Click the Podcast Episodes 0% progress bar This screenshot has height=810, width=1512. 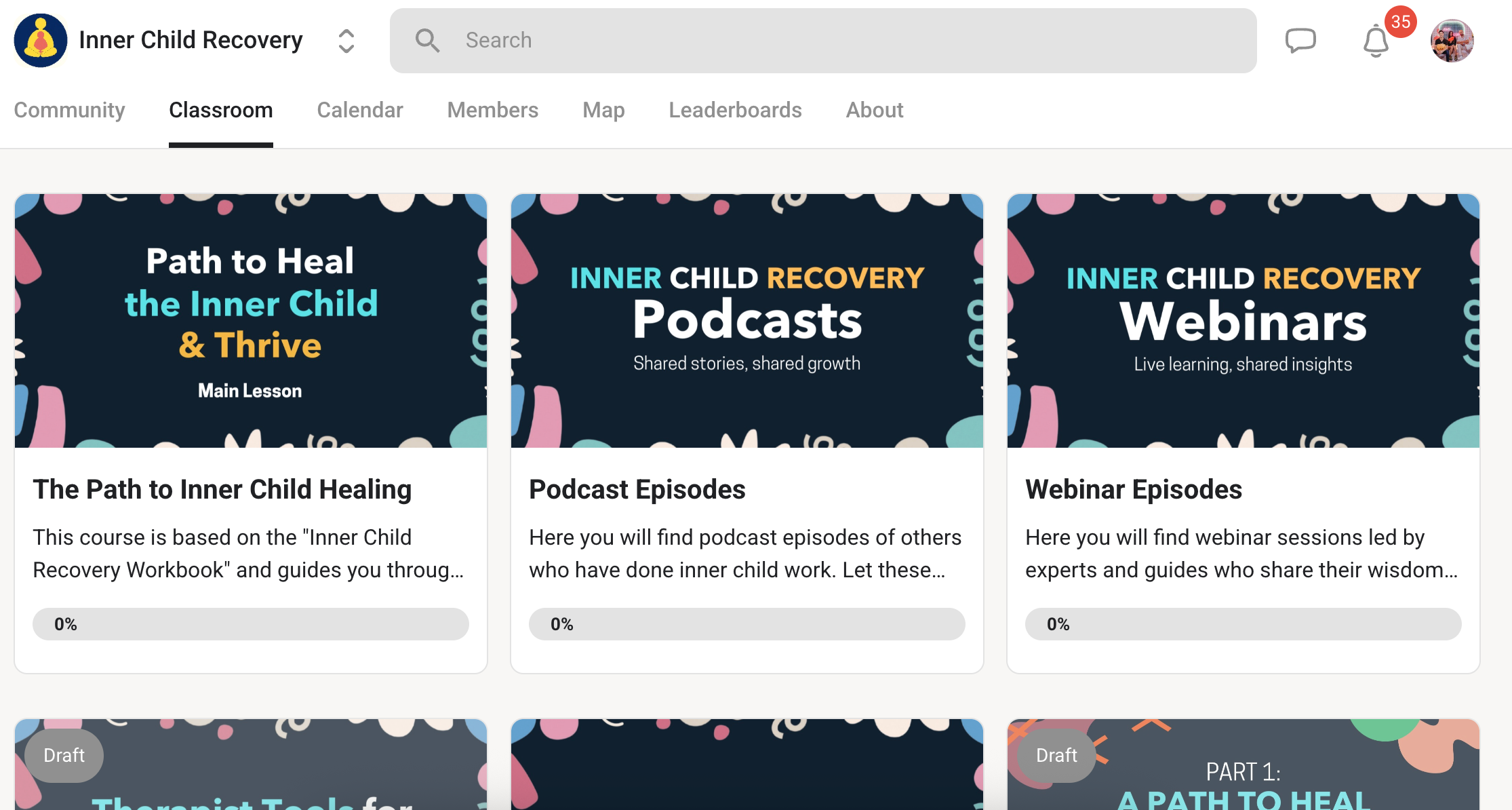click(747, 624)
